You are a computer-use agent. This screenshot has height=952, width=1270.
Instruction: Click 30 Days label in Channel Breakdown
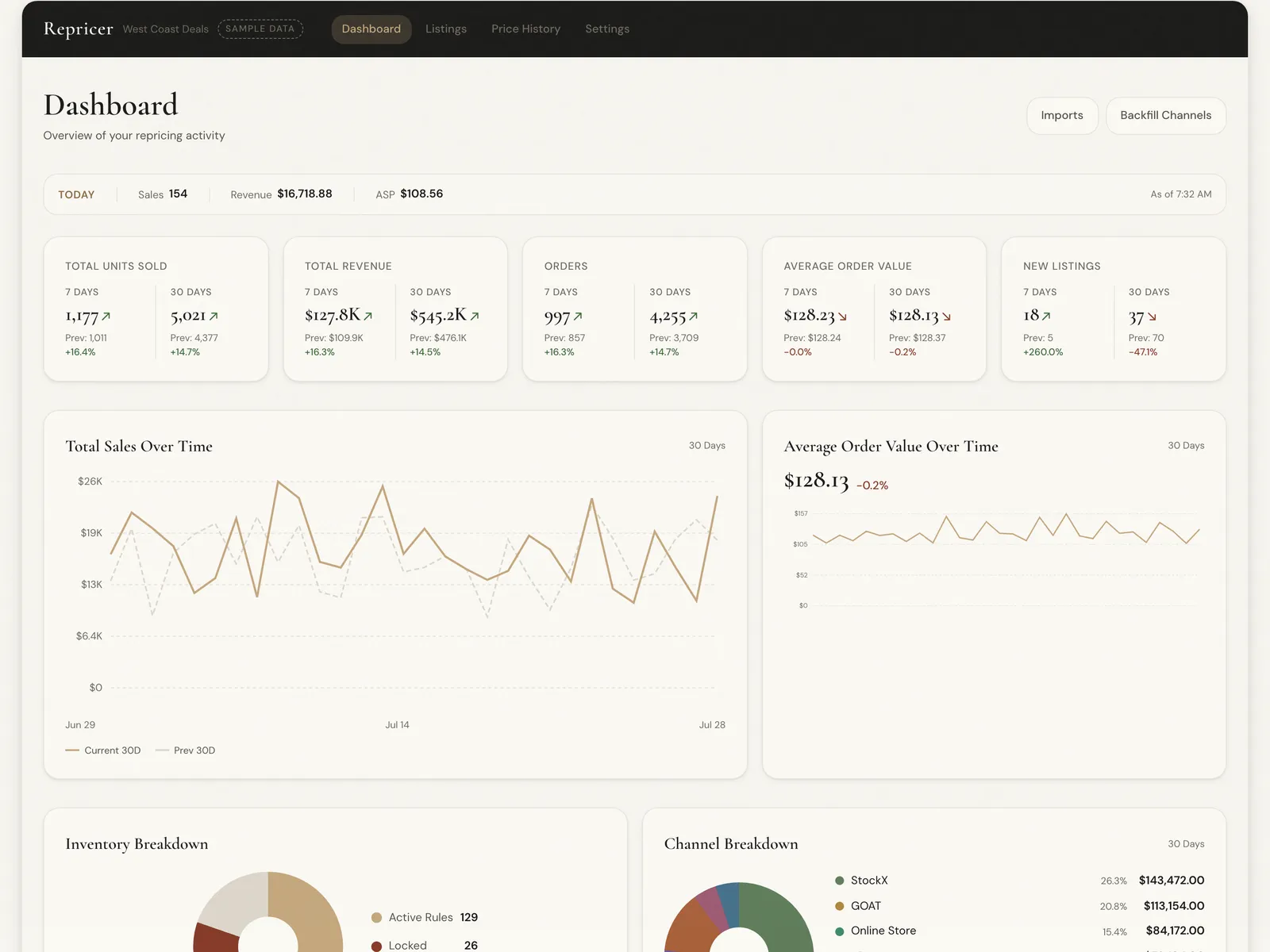point(1186,844)
